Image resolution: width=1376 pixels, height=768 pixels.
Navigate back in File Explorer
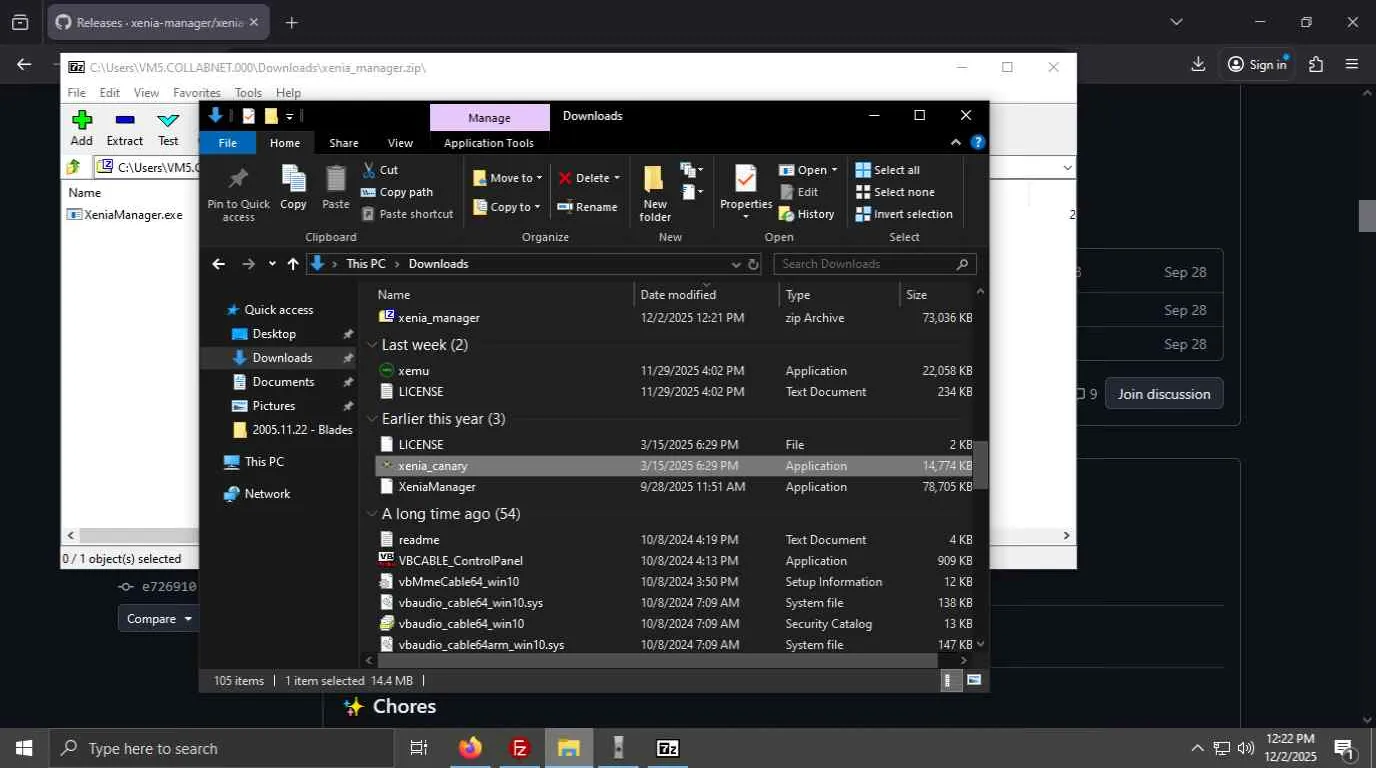[x=219, y=264]
